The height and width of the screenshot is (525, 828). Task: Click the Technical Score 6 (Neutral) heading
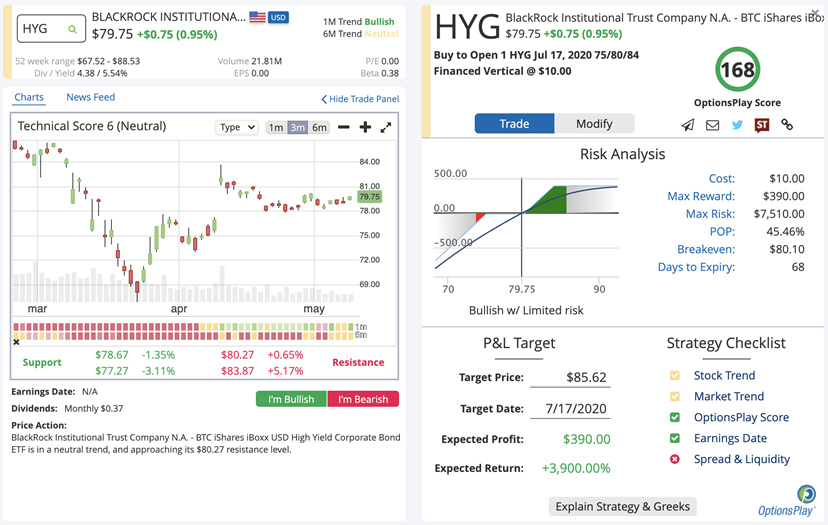click(x=92, y=126)
